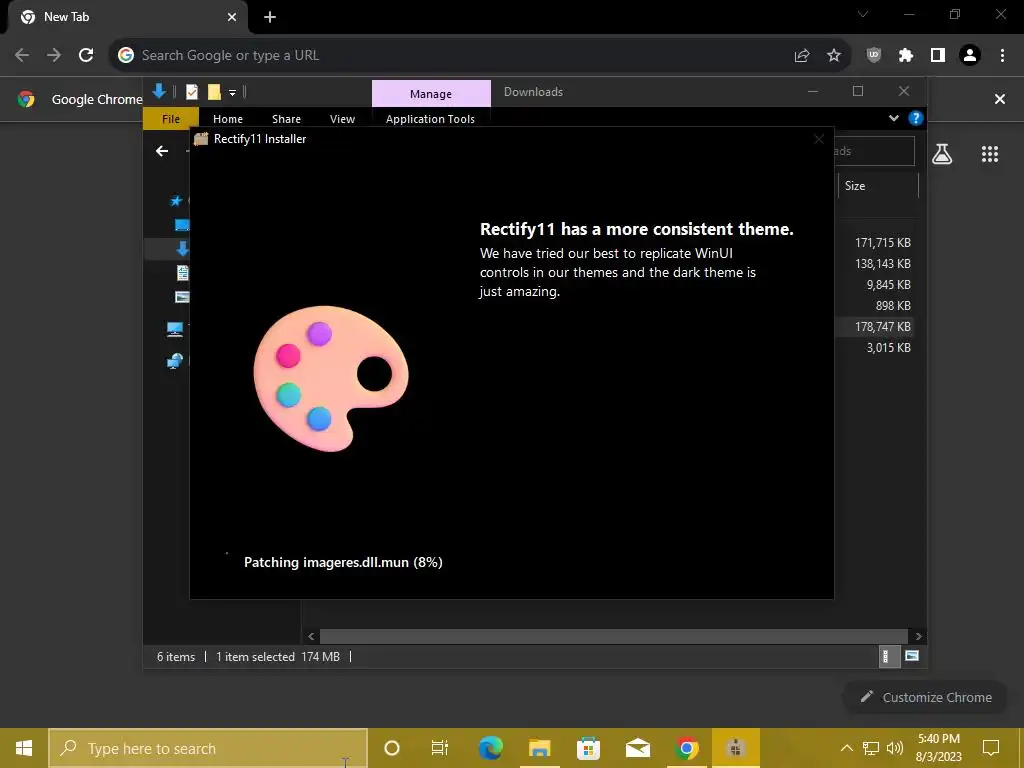Select the file sized 9,845 KB
1024x768 pixels.
pos(888,285)
